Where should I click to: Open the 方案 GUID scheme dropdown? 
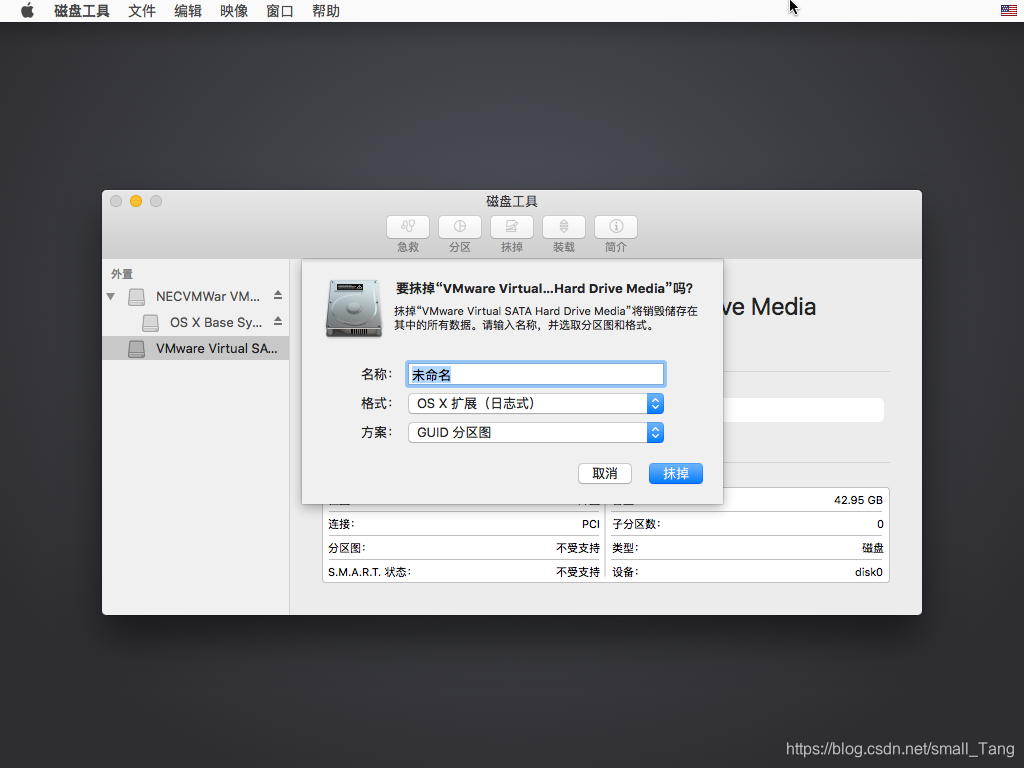tap(536, 432)
